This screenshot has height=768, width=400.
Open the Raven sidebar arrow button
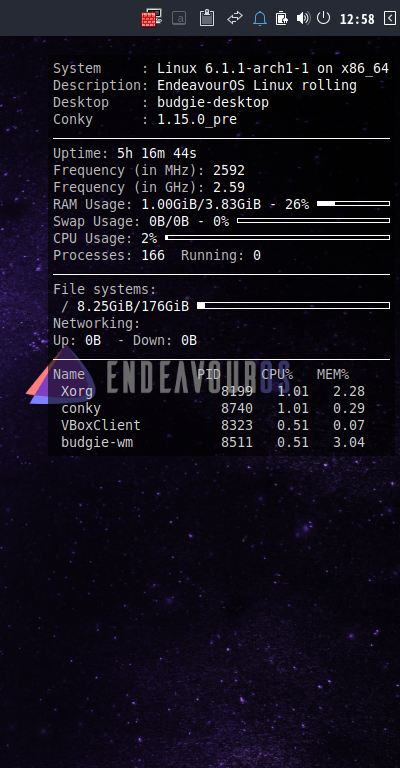coord(390,19)
